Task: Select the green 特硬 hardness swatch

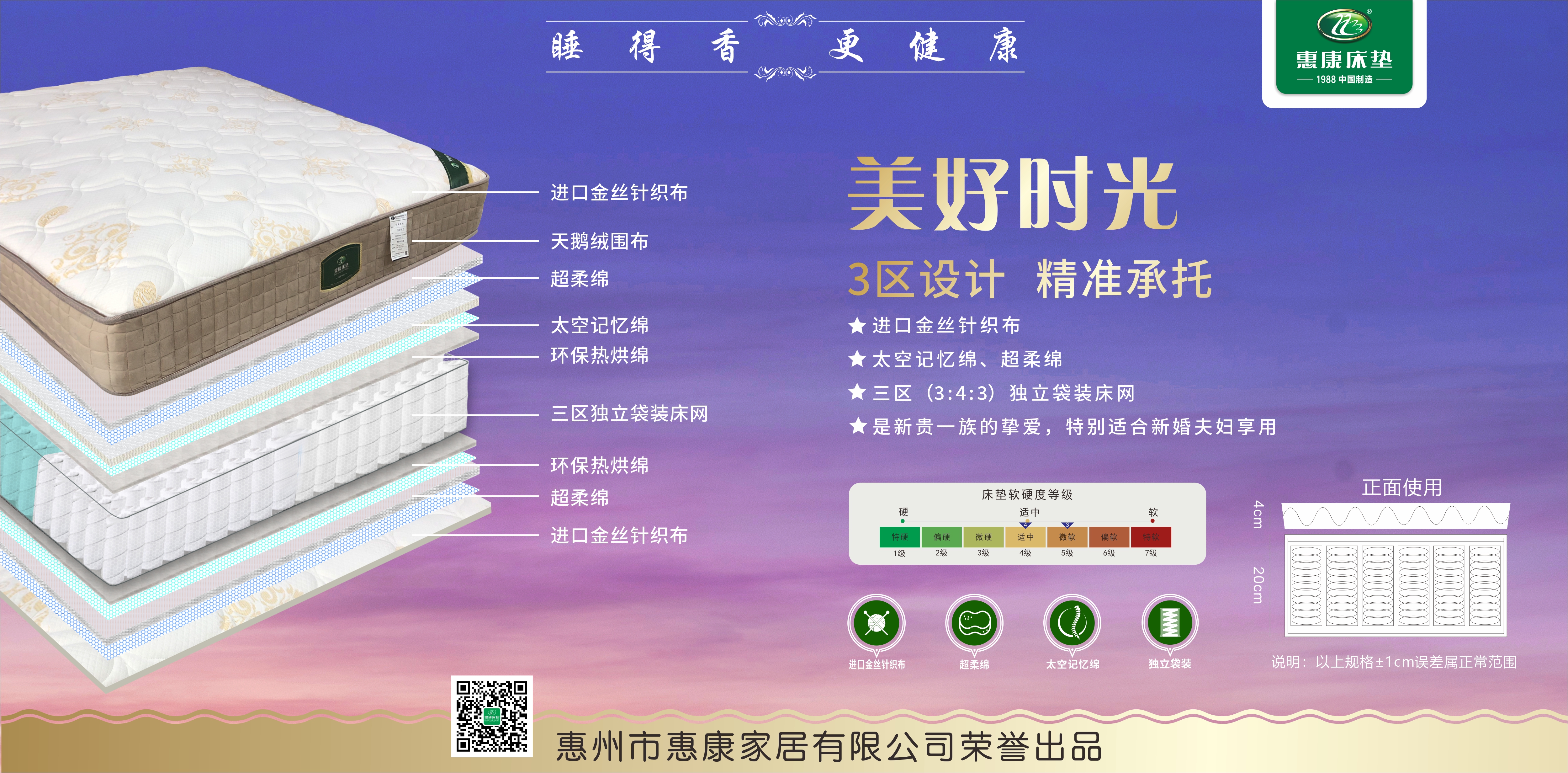Action: click(900, 537)
